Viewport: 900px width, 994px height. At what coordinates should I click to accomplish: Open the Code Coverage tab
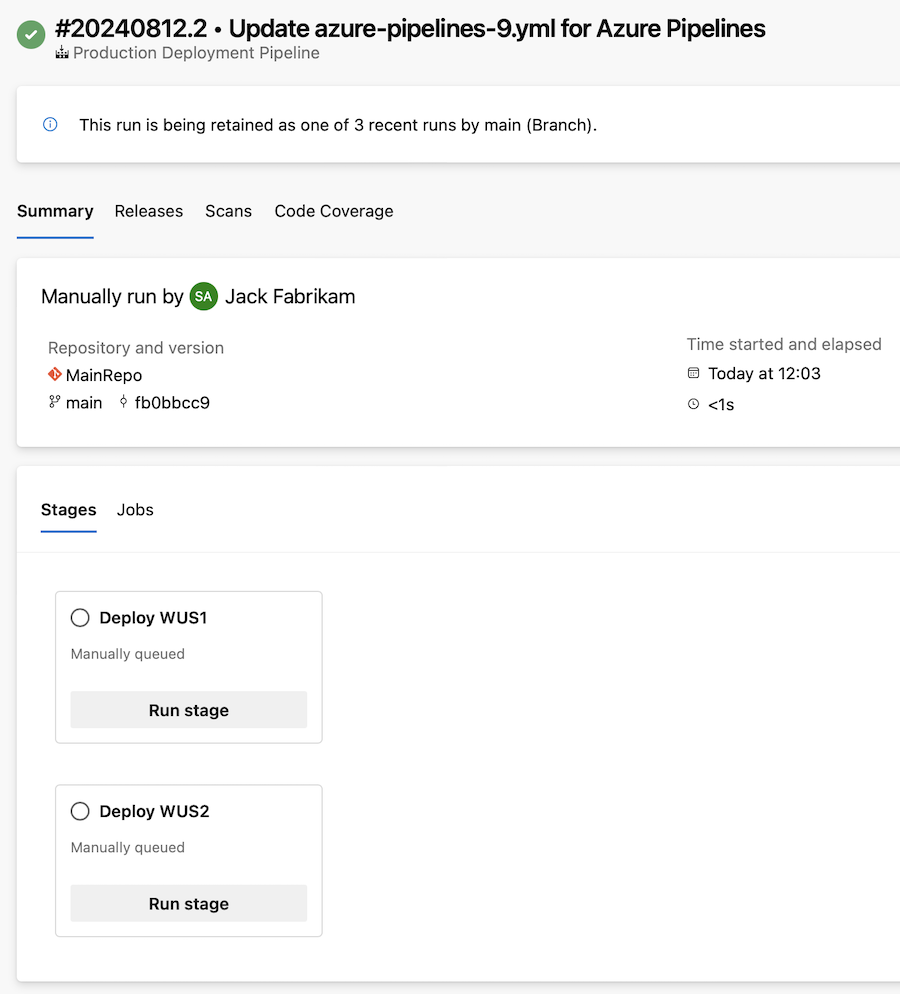[334, 211]
